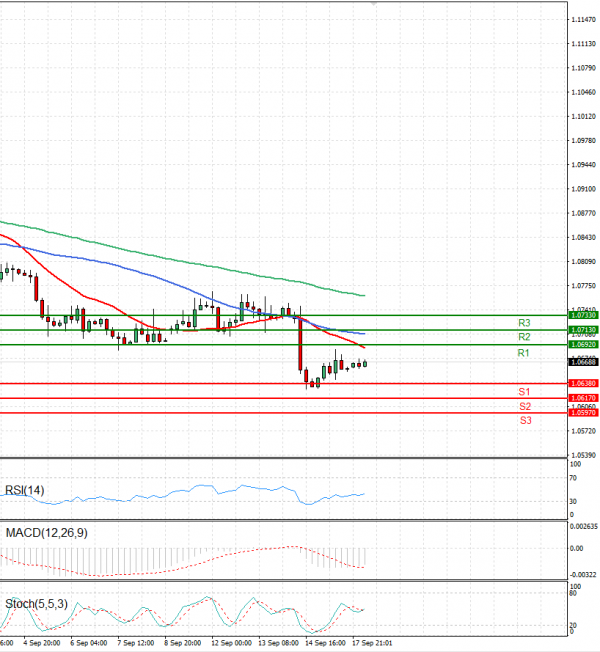The width and height of the screenshot is (600, 652).
Task: Click the 1.11470 price axis value
Action: [x=583, y=20]
